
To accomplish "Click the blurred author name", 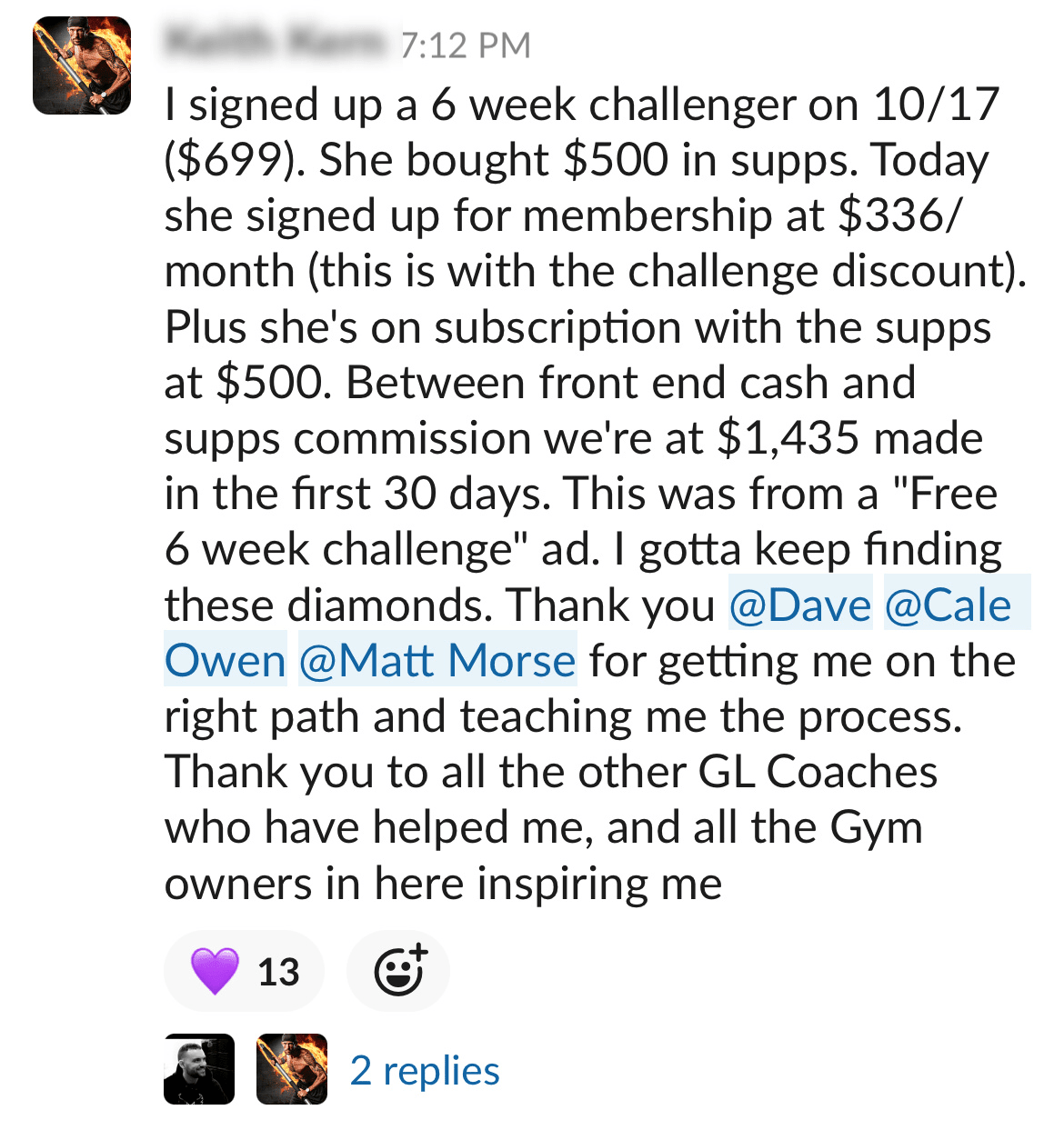I will point(275,43).
